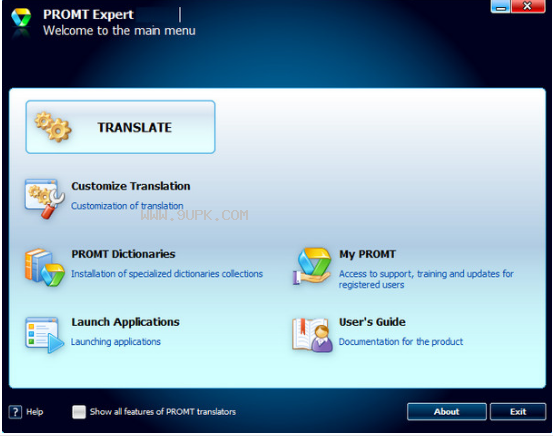Open Access to support, training and updates link
The width and height of the screenshot is (553, 436).
point(426,279)
